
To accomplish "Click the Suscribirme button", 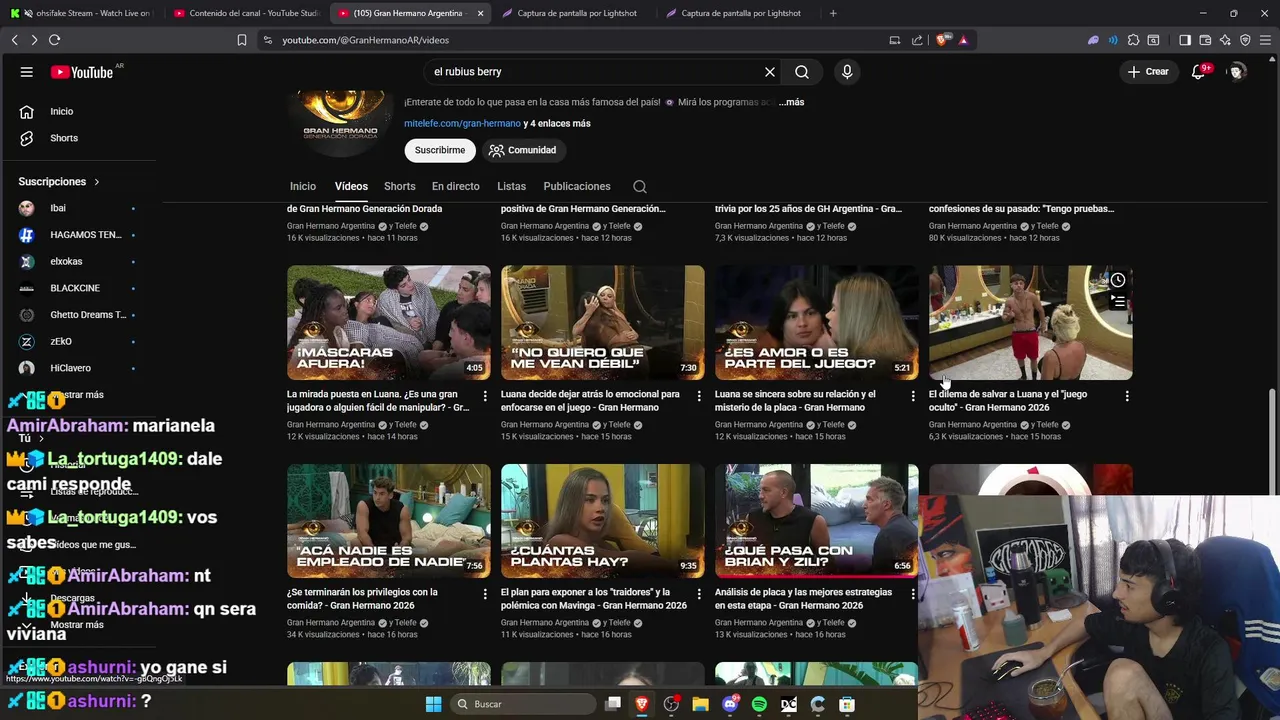I will tap(440, 150).
